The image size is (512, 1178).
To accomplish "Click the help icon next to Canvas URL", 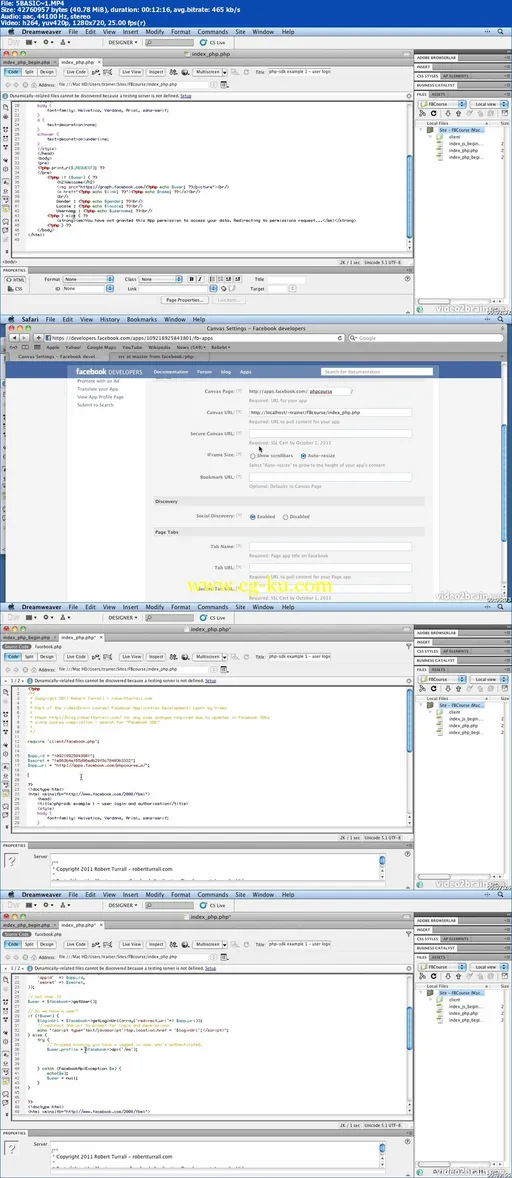I will click(239, 412).
